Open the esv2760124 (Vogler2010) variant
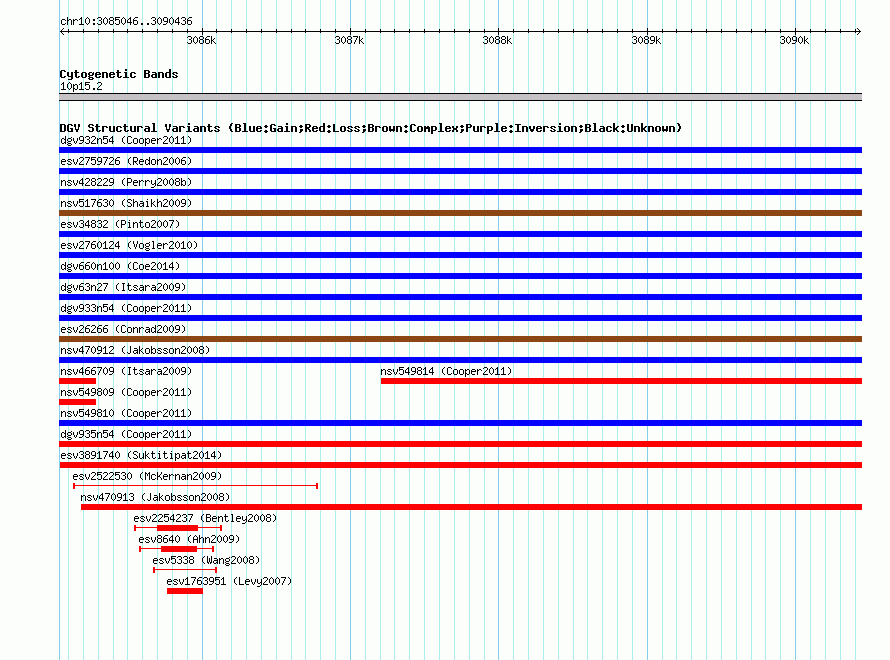890x660 pixels. (x=129, y=245)
